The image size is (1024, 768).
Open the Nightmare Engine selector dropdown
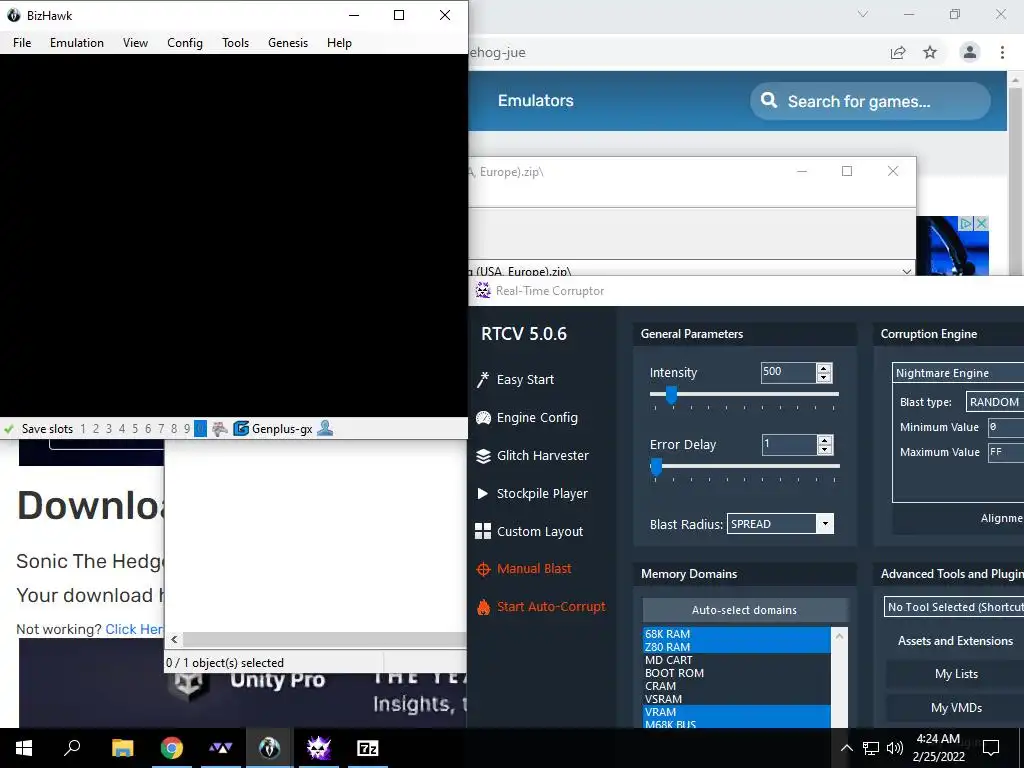958,373
